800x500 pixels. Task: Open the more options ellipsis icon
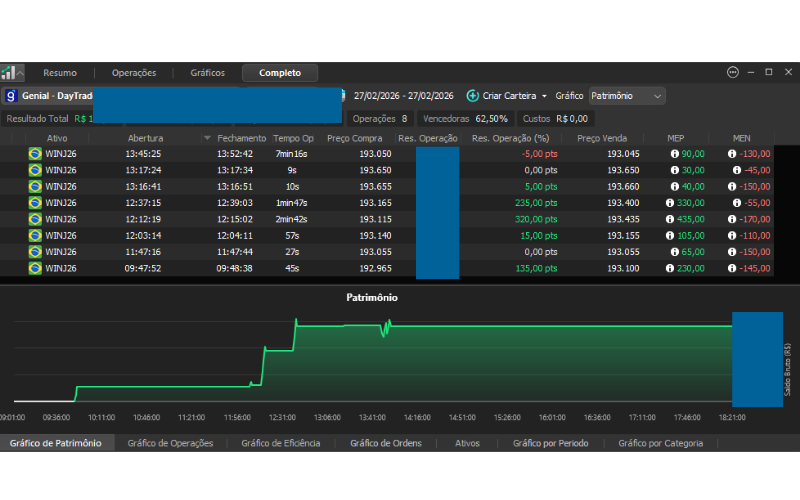pos(733,73)
